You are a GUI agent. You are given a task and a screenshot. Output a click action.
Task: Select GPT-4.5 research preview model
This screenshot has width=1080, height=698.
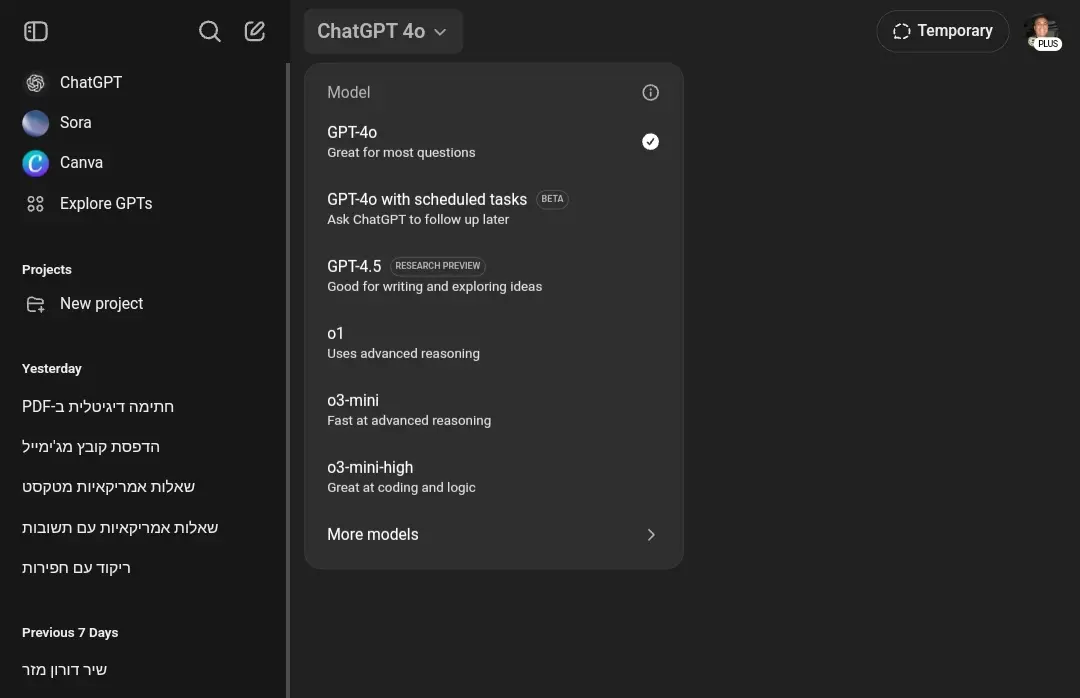click(493, 276)
